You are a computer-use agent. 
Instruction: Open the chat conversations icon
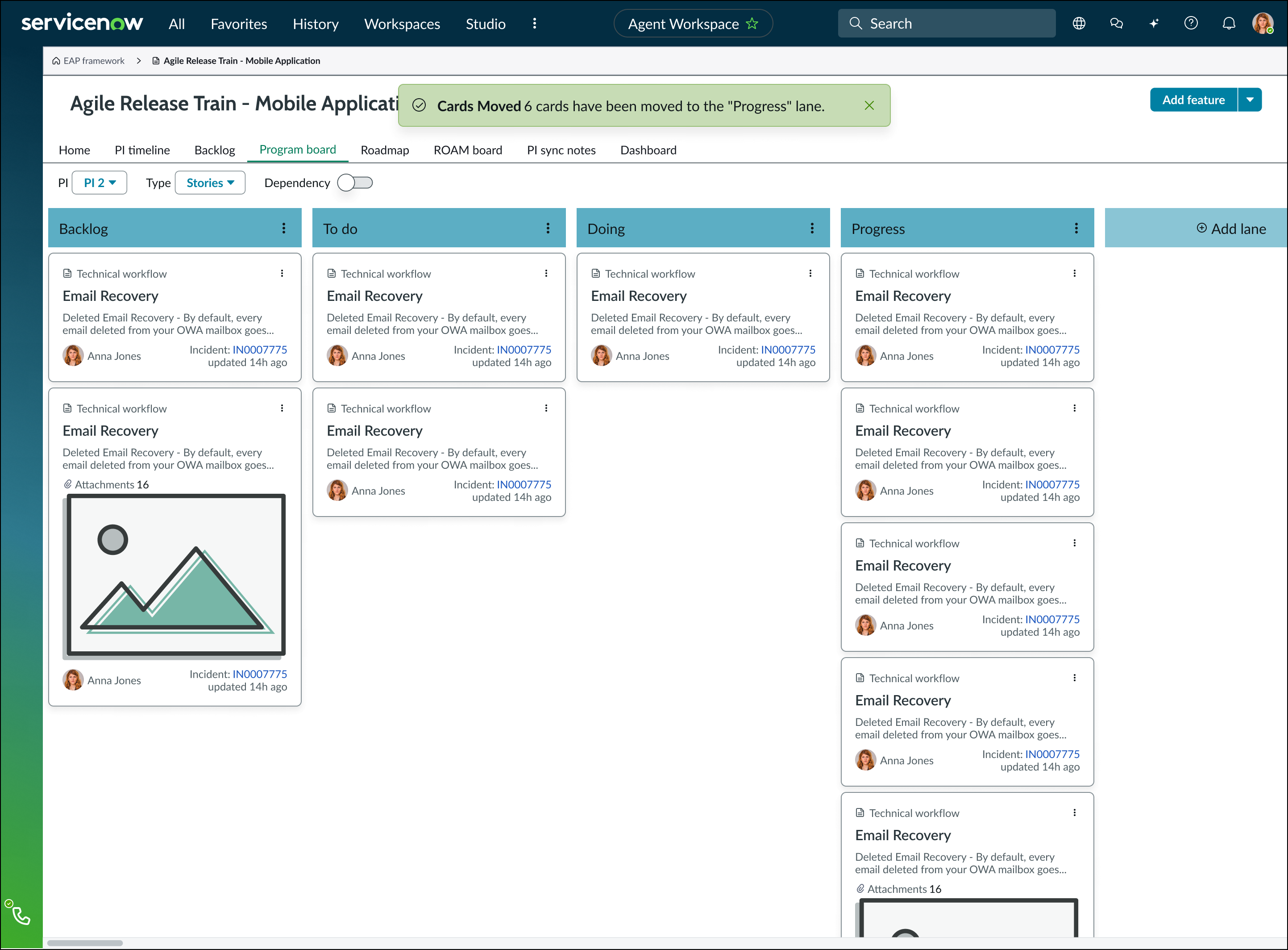pos(1116,24)
